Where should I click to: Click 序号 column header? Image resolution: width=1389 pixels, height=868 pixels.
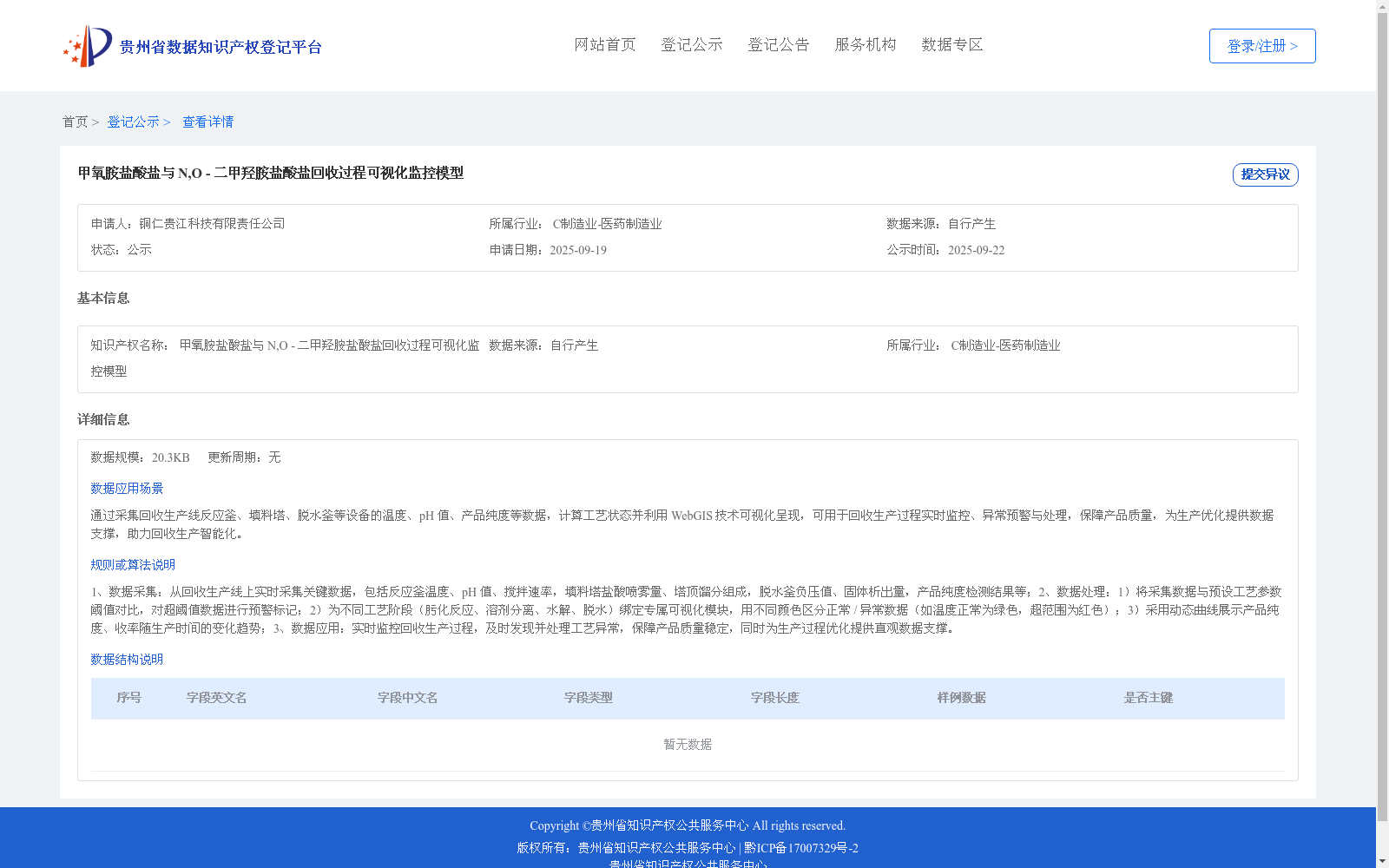(x=129, y=698)
